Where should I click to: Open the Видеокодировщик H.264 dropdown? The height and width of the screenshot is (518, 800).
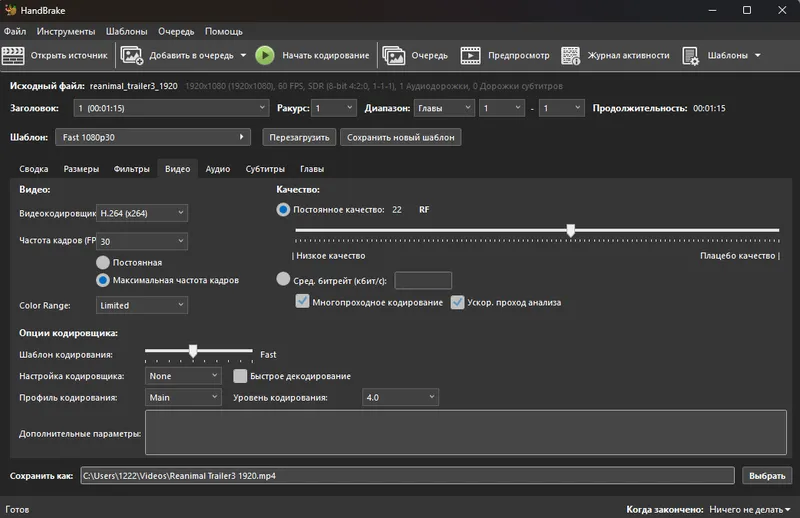142,213
